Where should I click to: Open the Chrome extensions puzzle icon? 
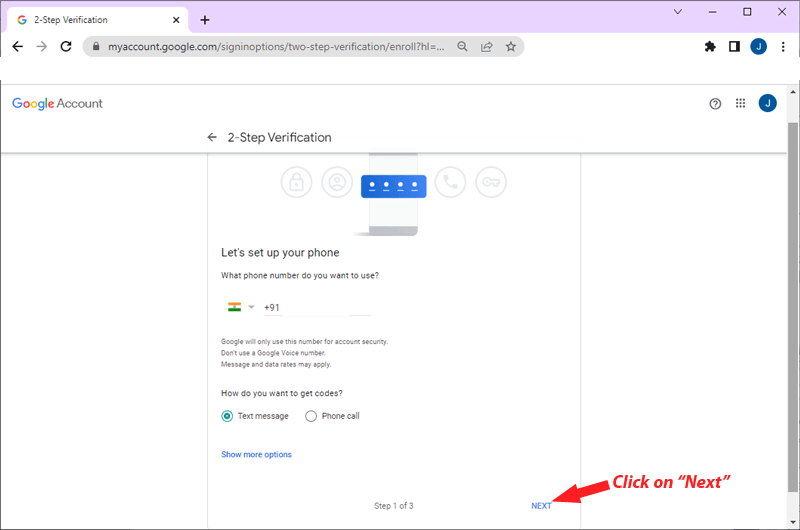710,46
